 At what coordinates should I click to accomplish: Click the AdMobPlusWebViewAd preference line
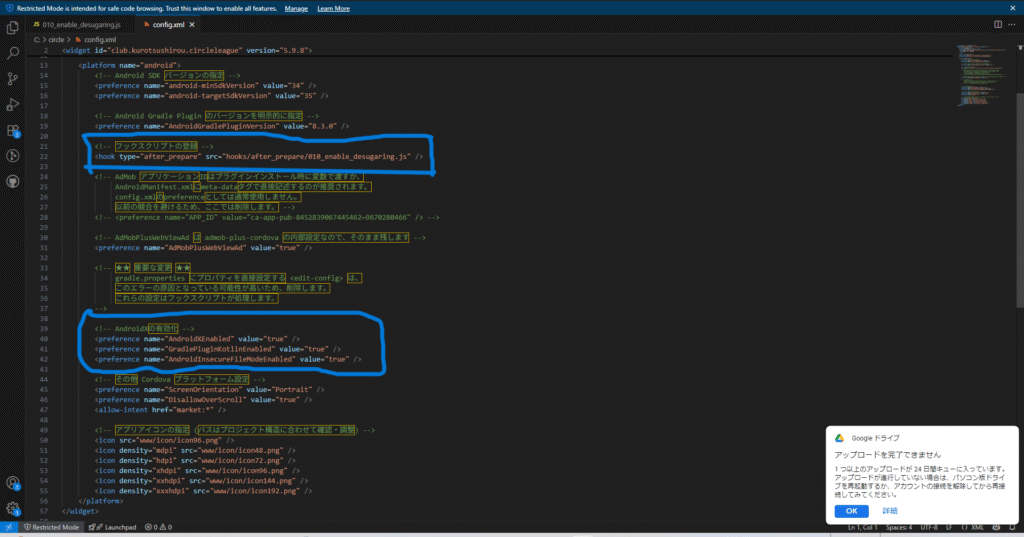(x=203, y=248)
